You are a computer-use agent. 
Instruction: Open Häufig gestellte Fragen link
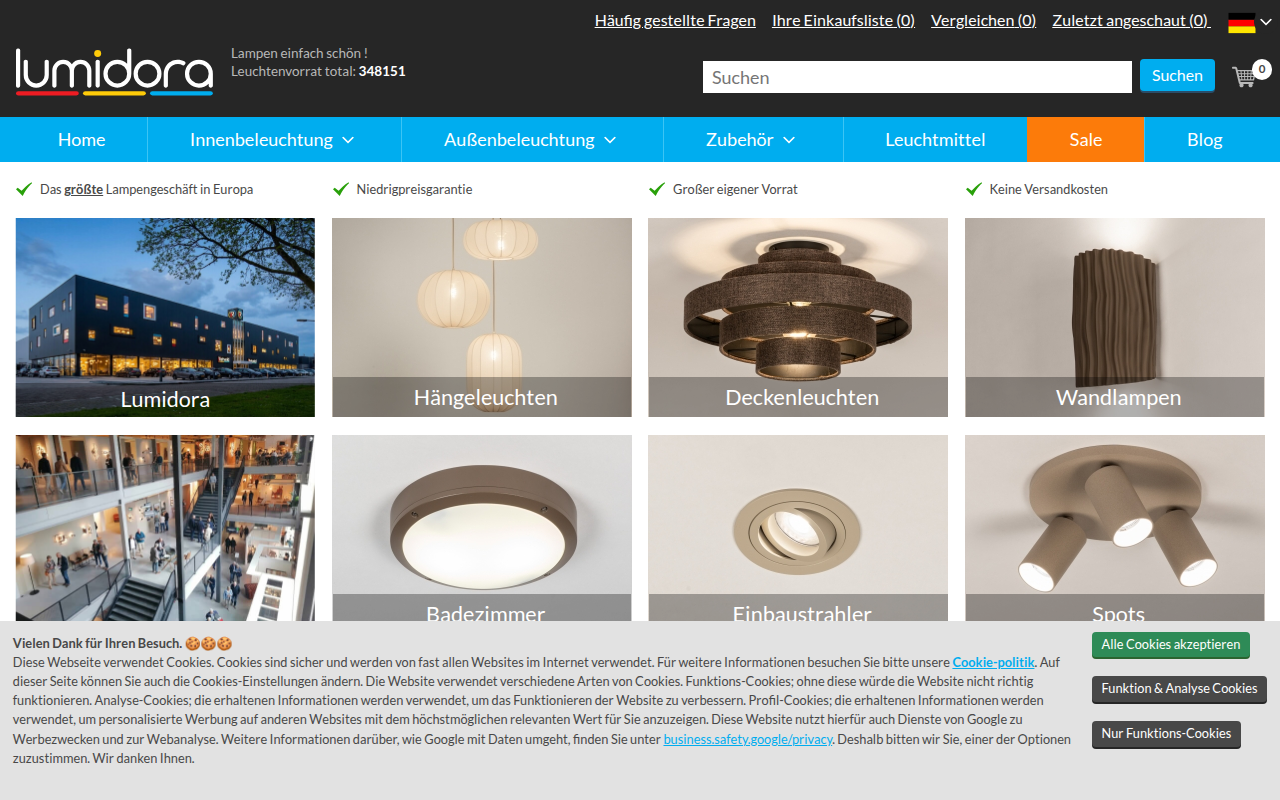(675, 20)
